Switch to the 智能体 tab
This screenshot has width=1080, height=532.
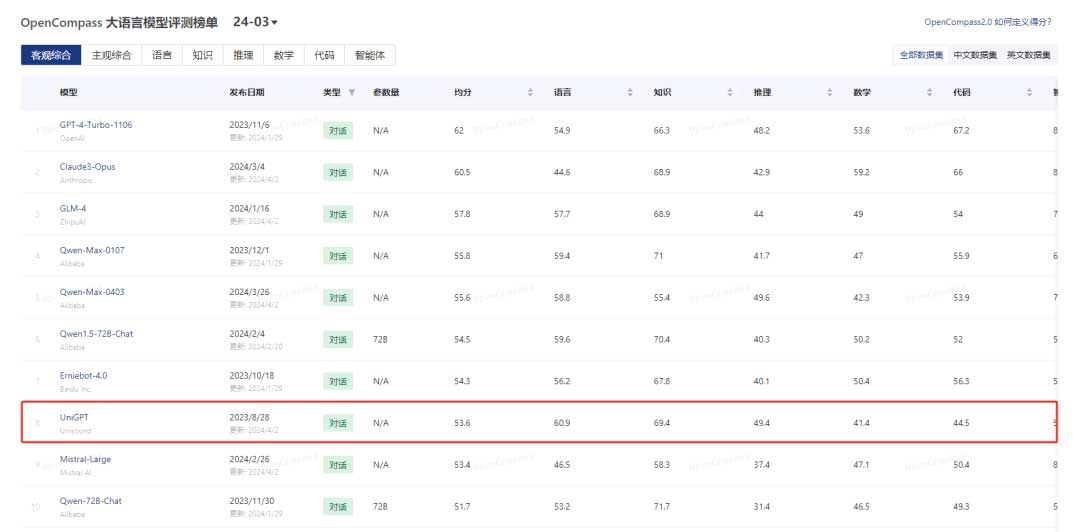pyautogui.click(x=370, y=55)
